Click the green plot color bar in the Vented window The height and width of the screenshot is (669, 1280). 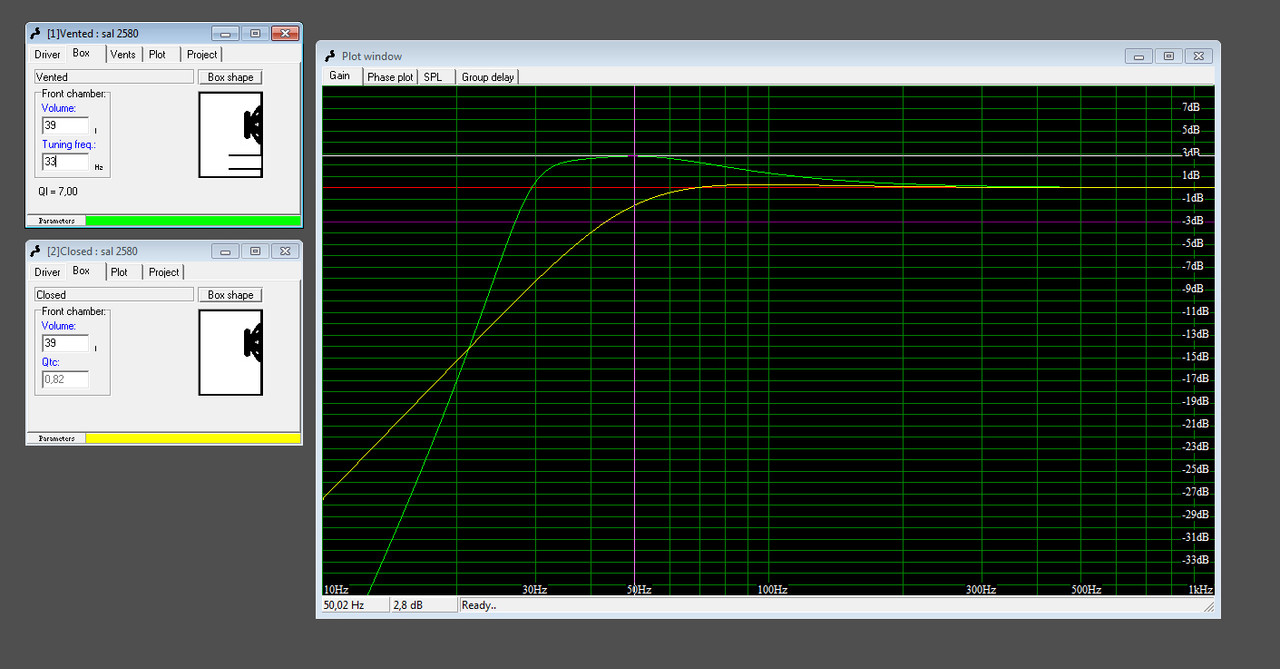pos(193,221)
